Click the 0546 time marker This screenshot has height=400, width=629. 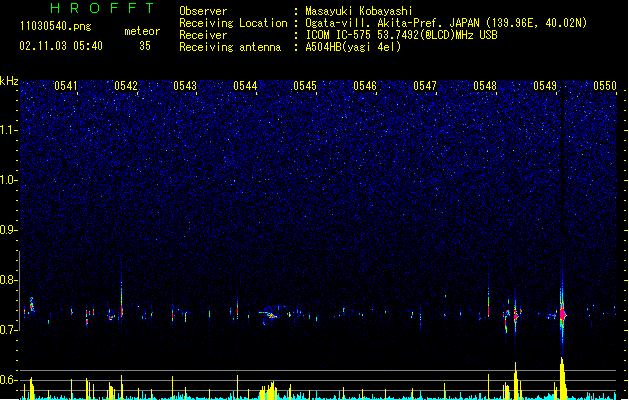pyautogui.click(x=365, y=86)
